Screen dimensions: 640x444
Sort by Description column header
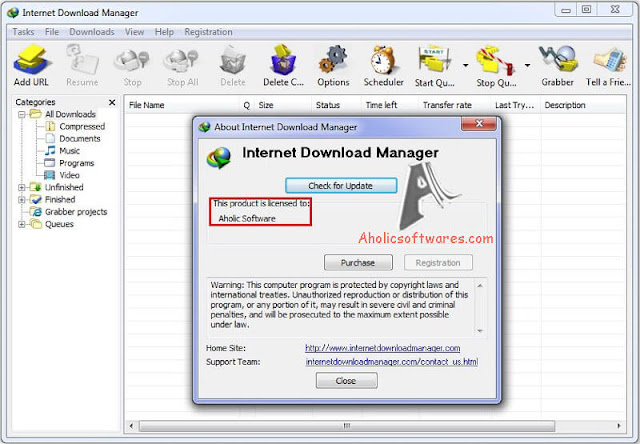(583, 105)
